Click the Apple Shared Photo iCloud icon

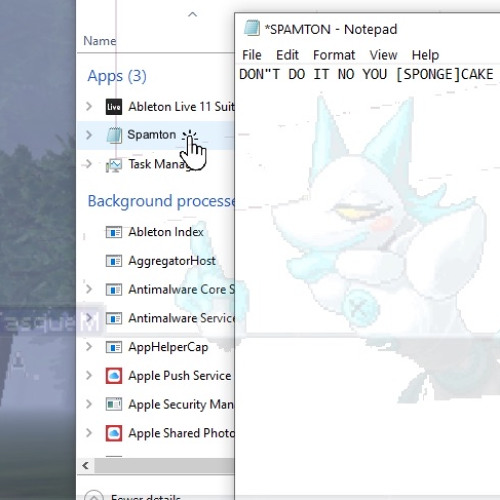pyautogui.click(x=114, y=433)
